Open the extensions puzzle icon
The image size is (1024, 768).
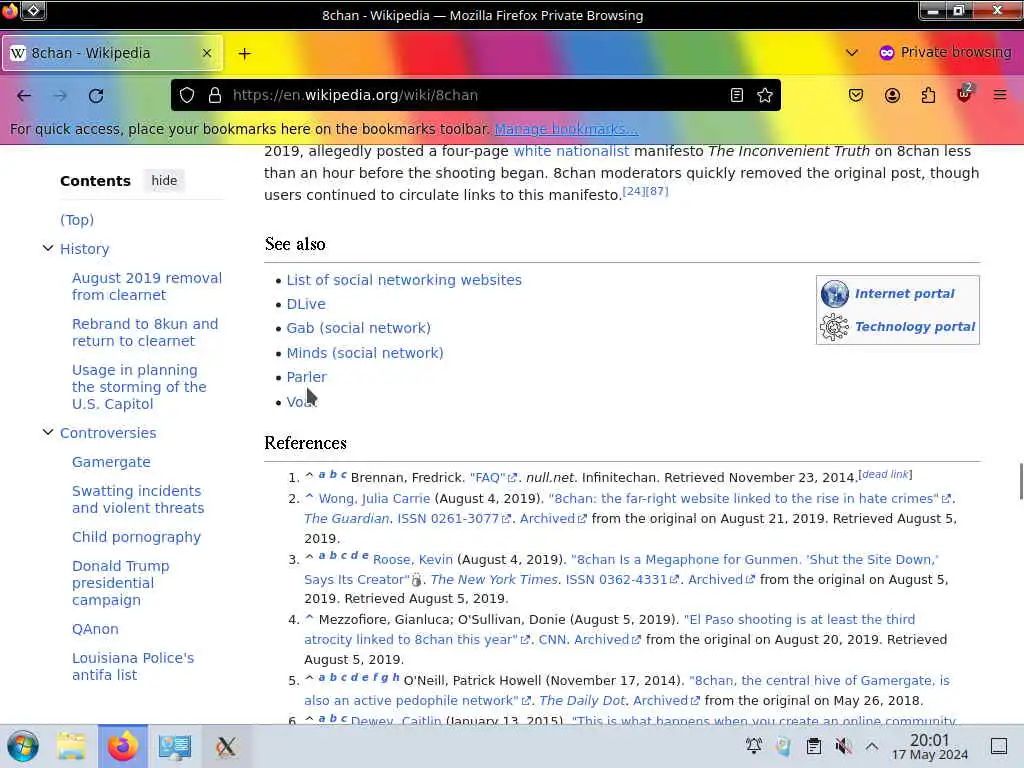pos(928,95)
